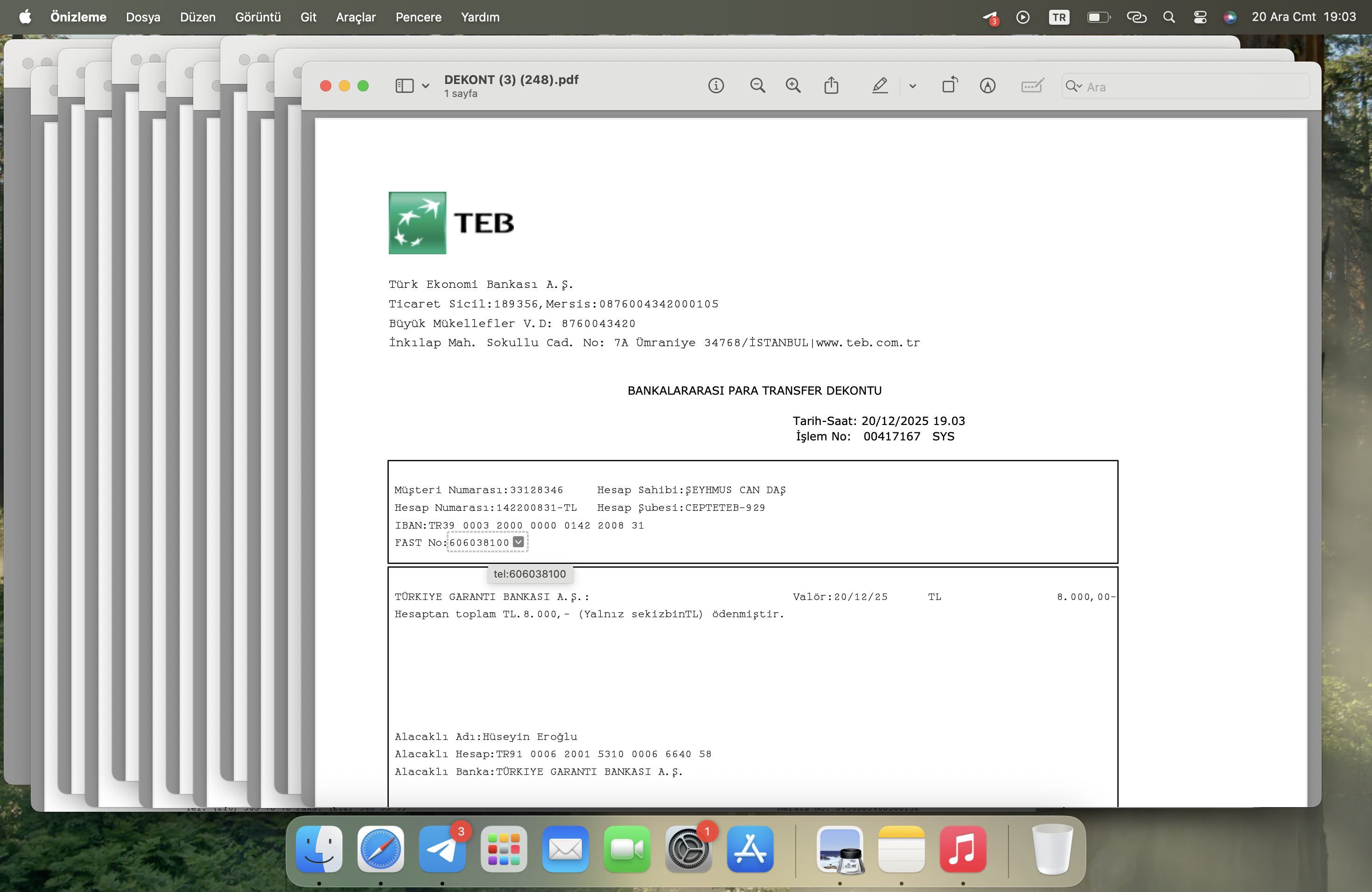Click Hesap Sahibi:ŞEYHMUS CAN DAŞ text
The width and height of the screenshot is (1372, 892).
[x=691, y=490]
